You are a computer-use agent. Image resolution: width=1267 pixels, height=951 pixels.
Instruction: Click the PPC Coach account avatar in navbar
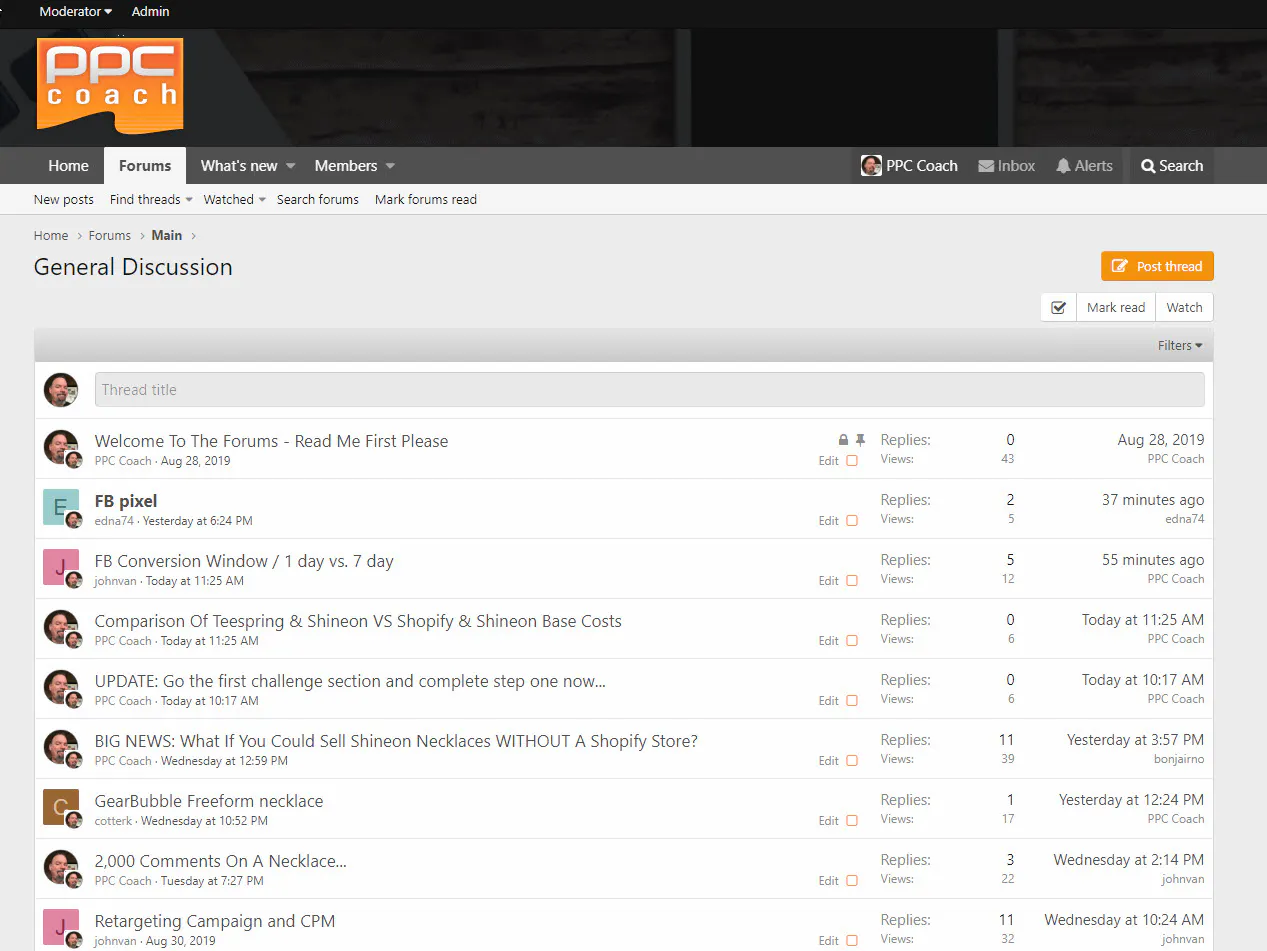[871, 166]
